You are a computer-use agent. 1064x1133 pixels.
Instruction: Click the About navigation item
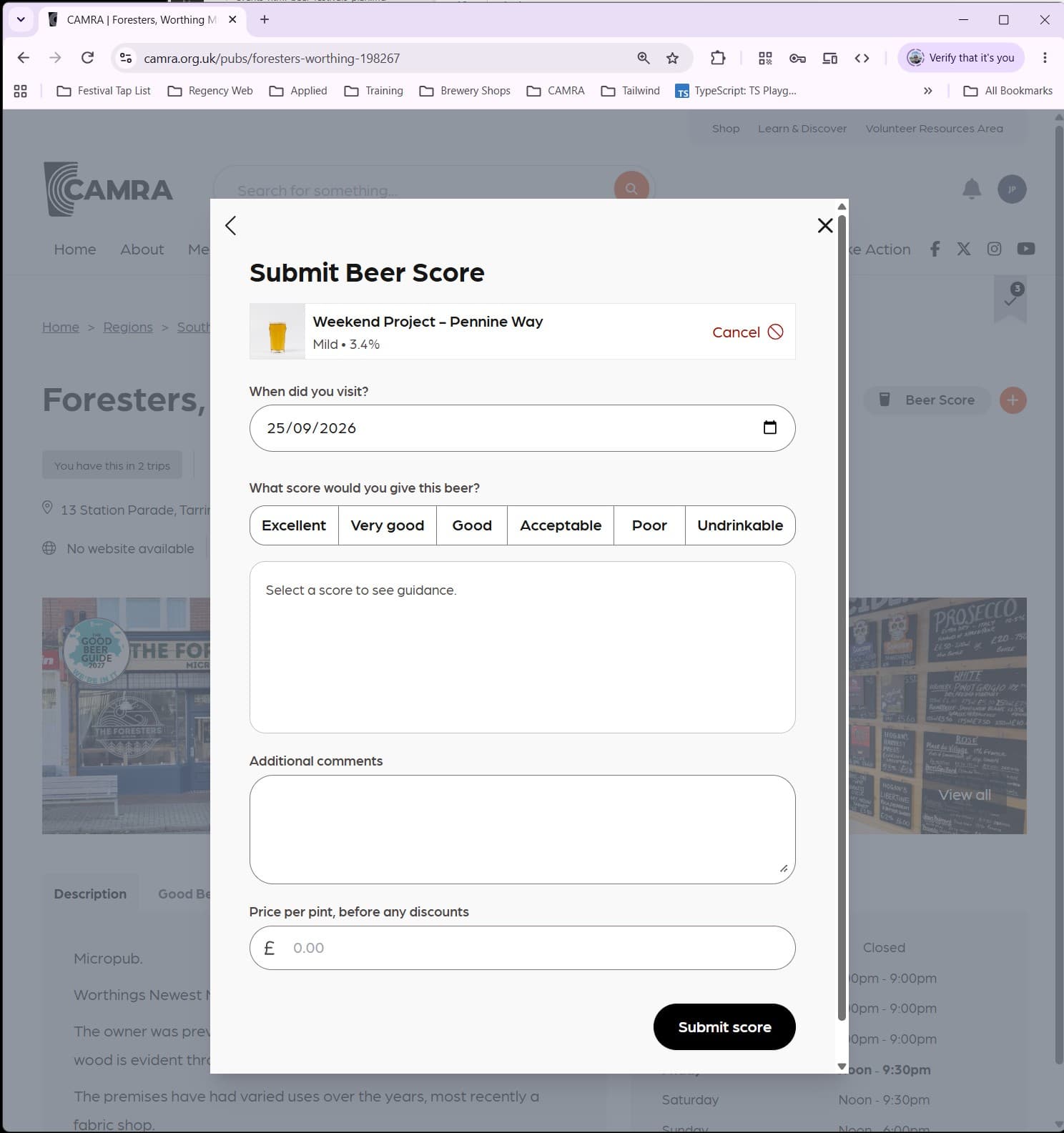point(142,249)
